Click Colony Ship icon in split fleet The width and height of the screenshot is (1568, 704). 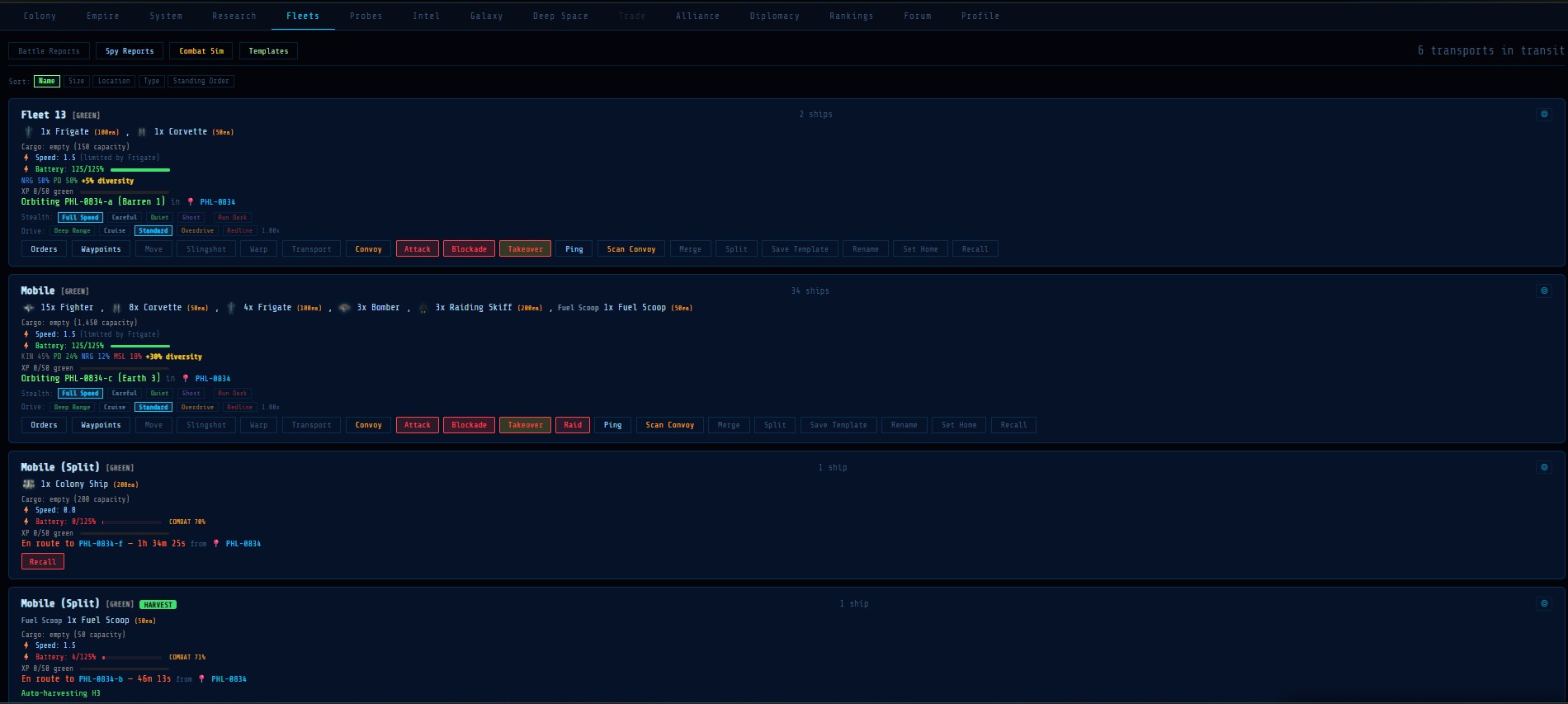(29, 484)
